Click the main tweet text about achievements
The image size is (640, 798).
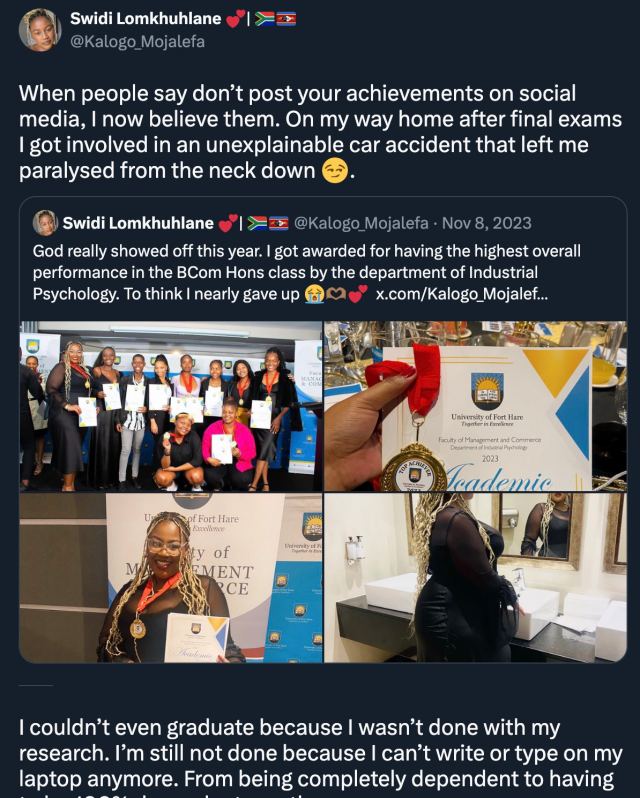(x=320, y=132)
